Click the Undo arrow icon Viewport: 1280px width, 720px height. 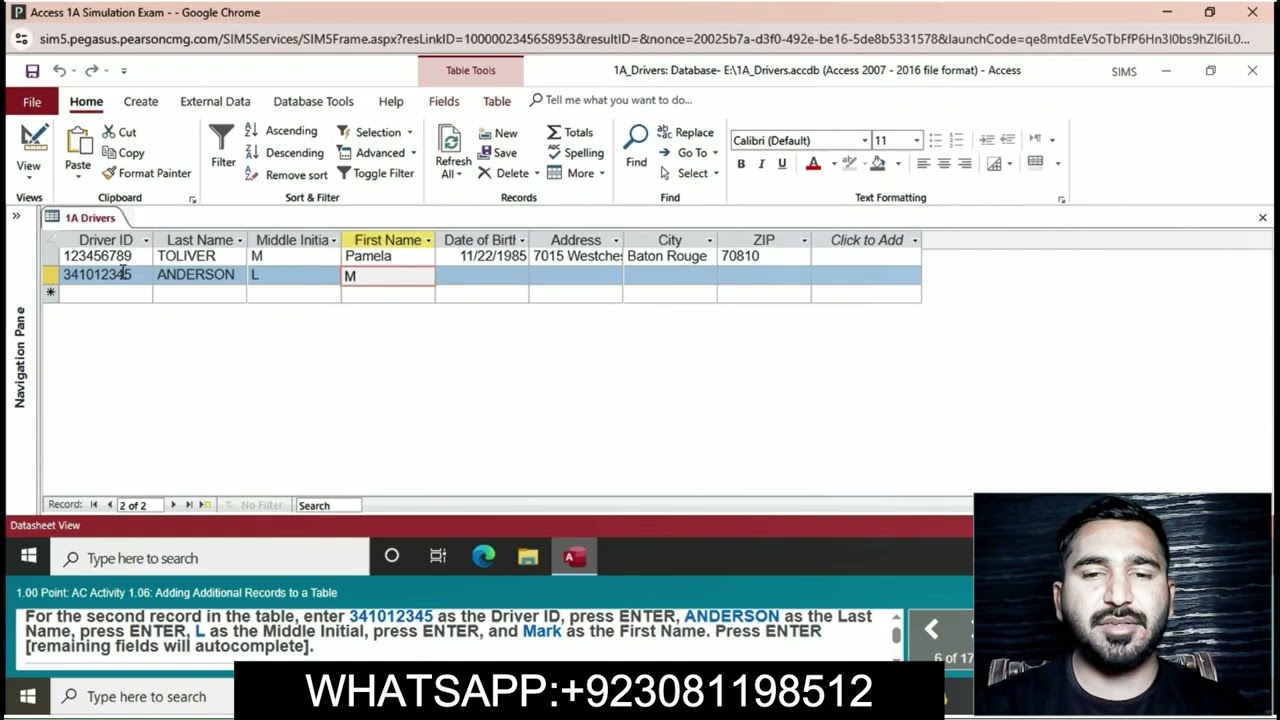point(59,71)
